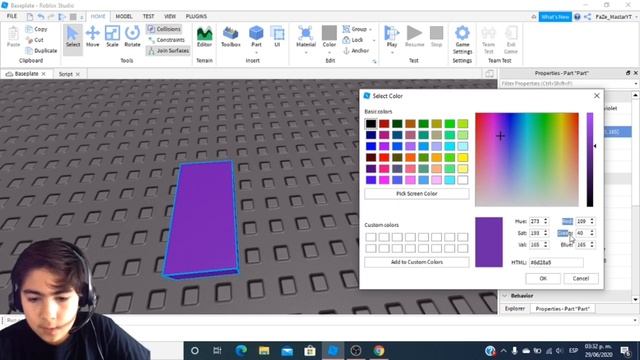The image size is (640, 360).
Task: Undo the last action
Action: (41, 17)
